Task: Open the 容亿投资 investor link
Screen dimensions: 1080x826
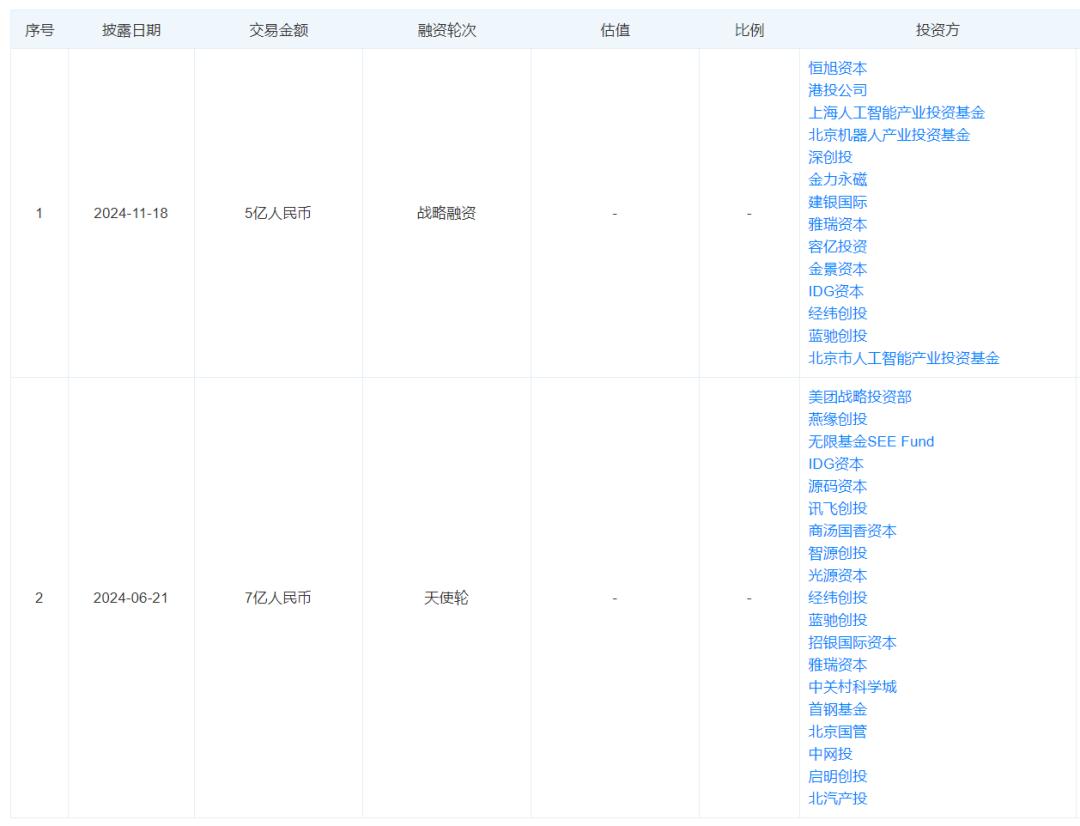Action: pyautogui.click(x=837, y=247)
